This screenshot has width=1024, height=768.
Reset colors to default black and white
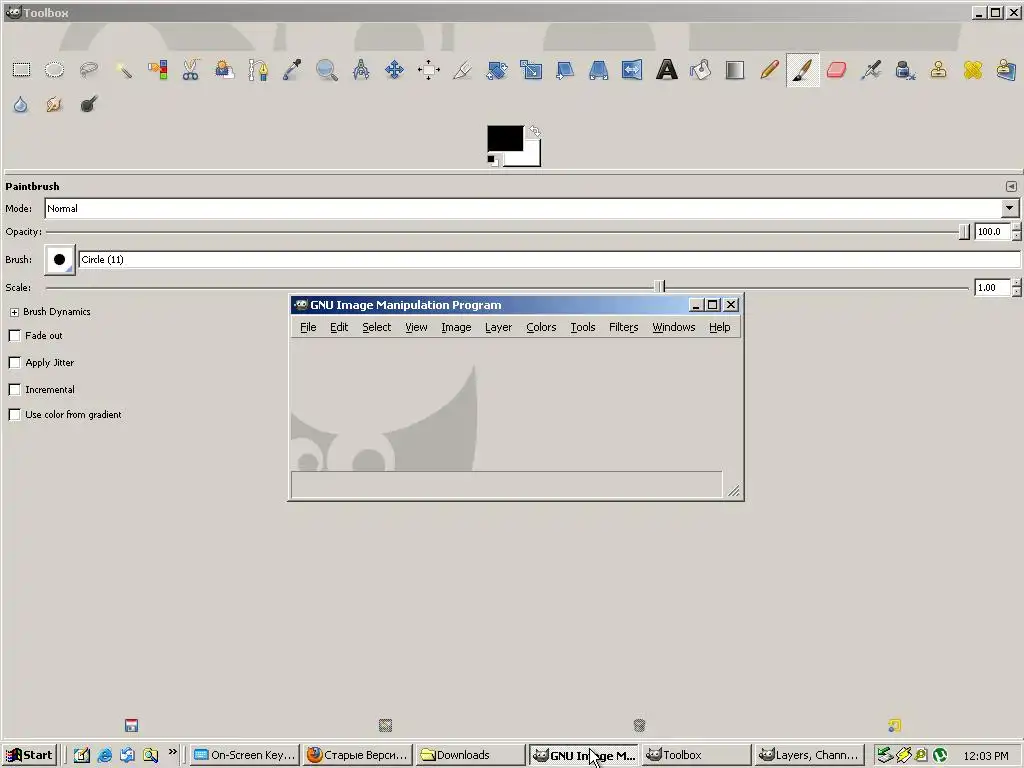coord(492,160)
